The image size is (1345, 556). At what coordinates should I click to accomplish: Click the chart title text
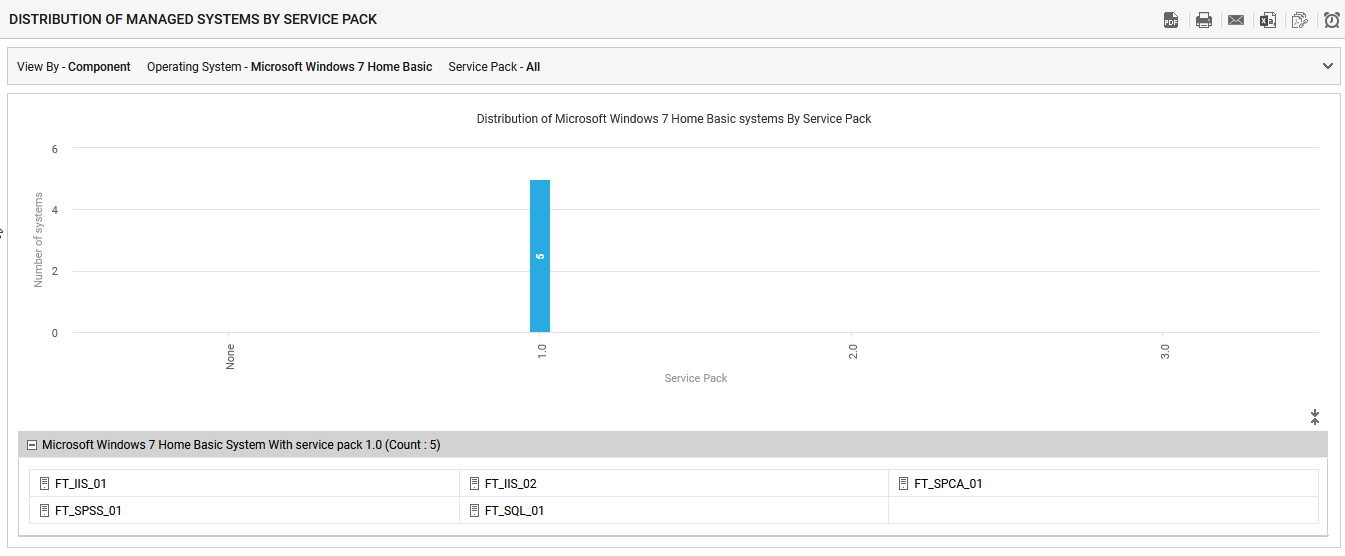pos(674,119)
